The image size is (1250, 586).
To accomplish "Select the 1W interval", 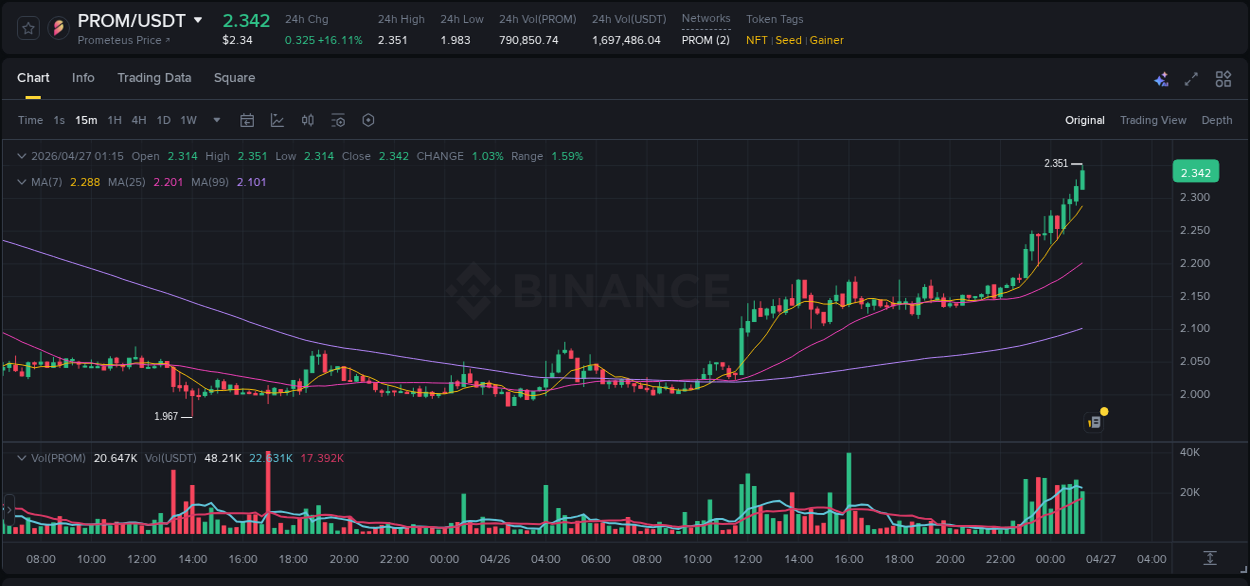I will click(188, 120).
